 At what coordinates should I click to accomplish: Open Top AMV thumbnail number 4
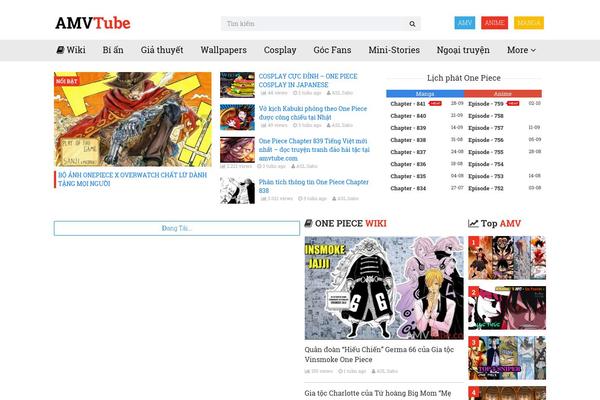[x=507, y=393]
